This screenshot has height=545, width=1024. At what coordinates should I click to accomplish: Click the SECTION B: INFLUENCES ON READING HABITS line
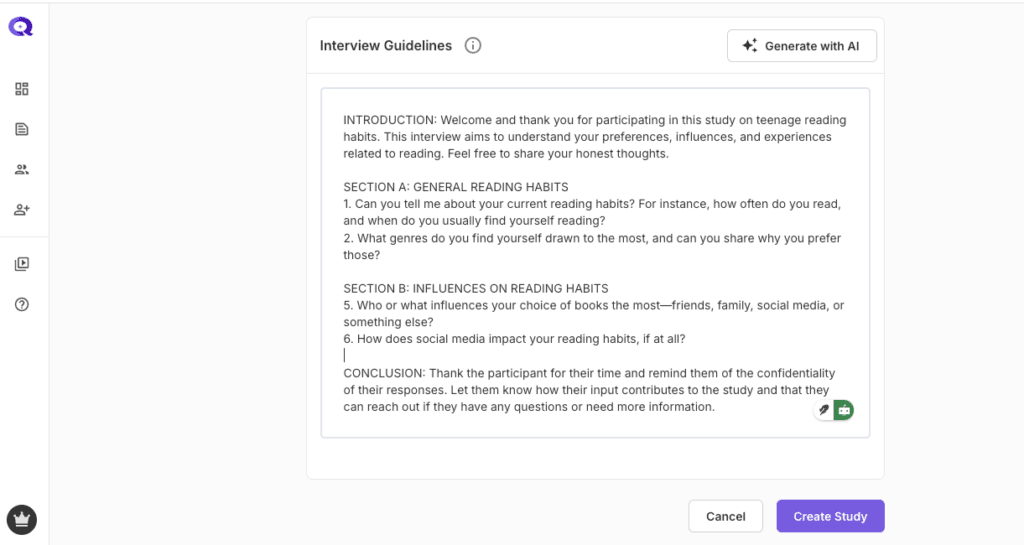coord(476,288)
